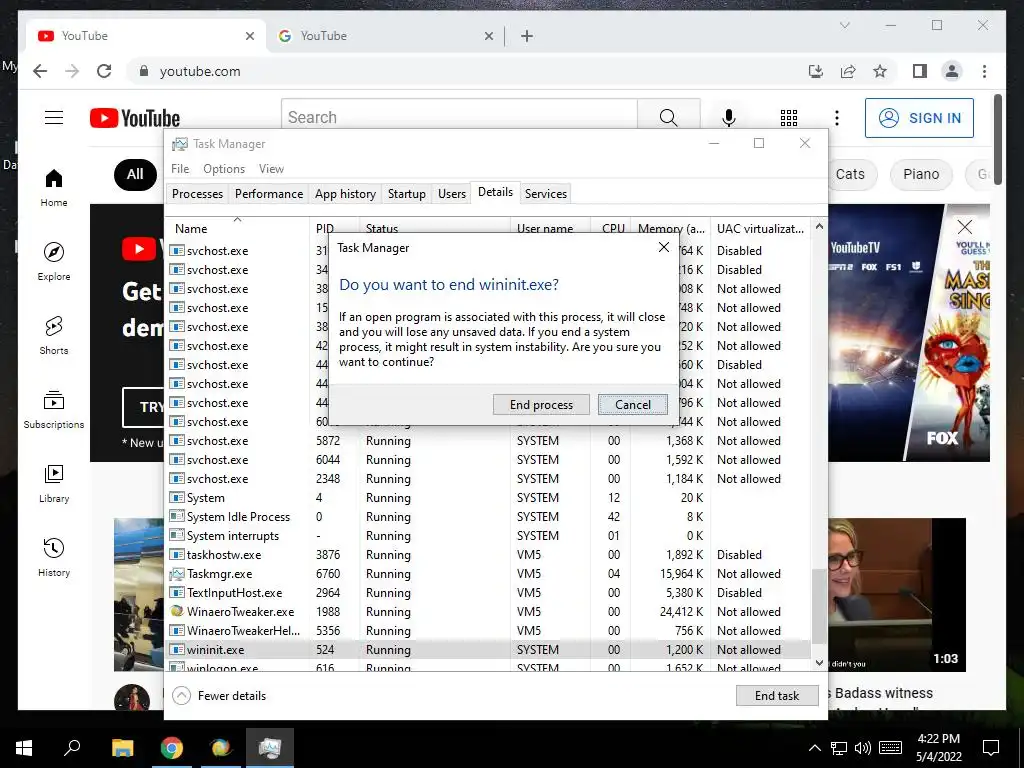Open Chrome profile avatar

pyautogui.click(x=952, y=71)
